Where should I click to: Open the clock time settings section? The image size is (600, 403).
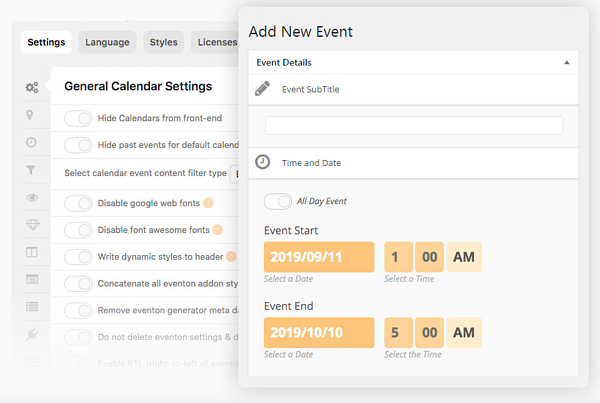click(31, 142)
